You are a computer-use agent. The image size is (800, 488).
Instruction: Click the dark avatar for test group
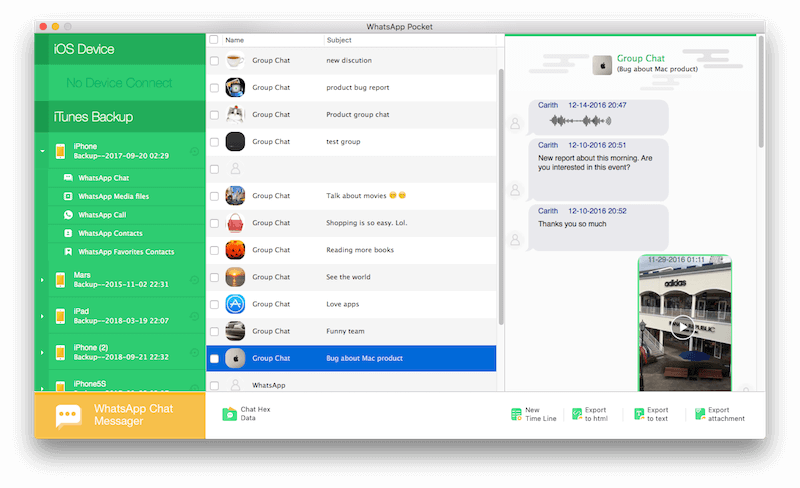235,141
